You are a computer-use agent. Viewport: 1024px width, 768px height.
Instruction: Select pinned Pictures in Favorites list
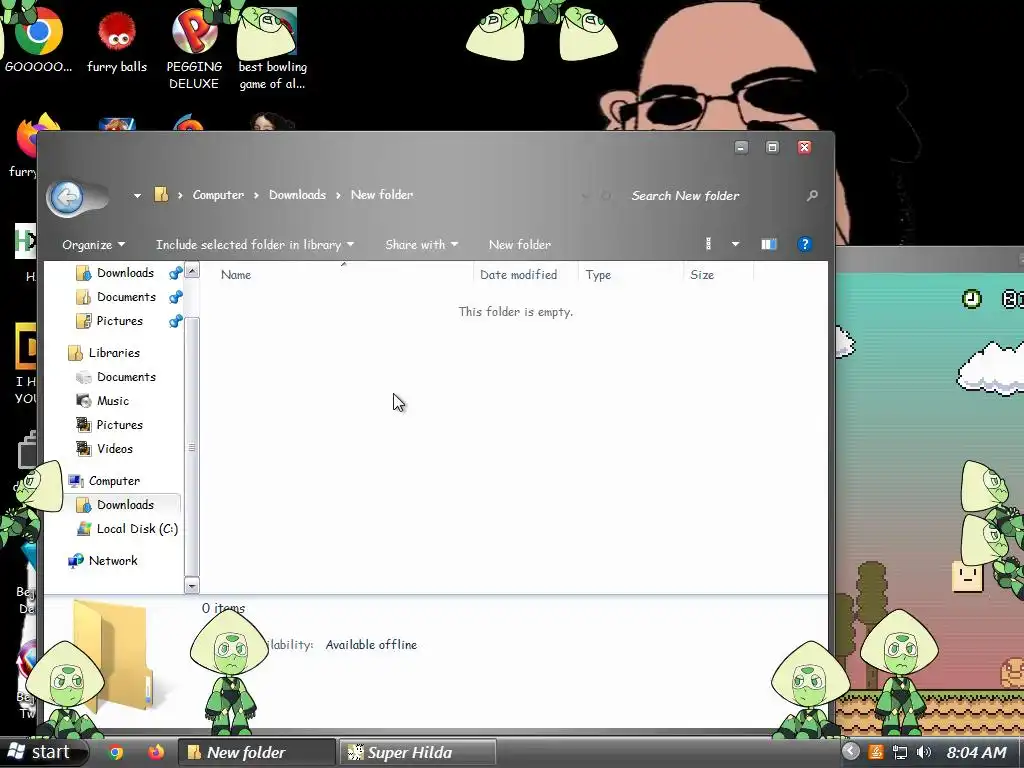[120, 321]
